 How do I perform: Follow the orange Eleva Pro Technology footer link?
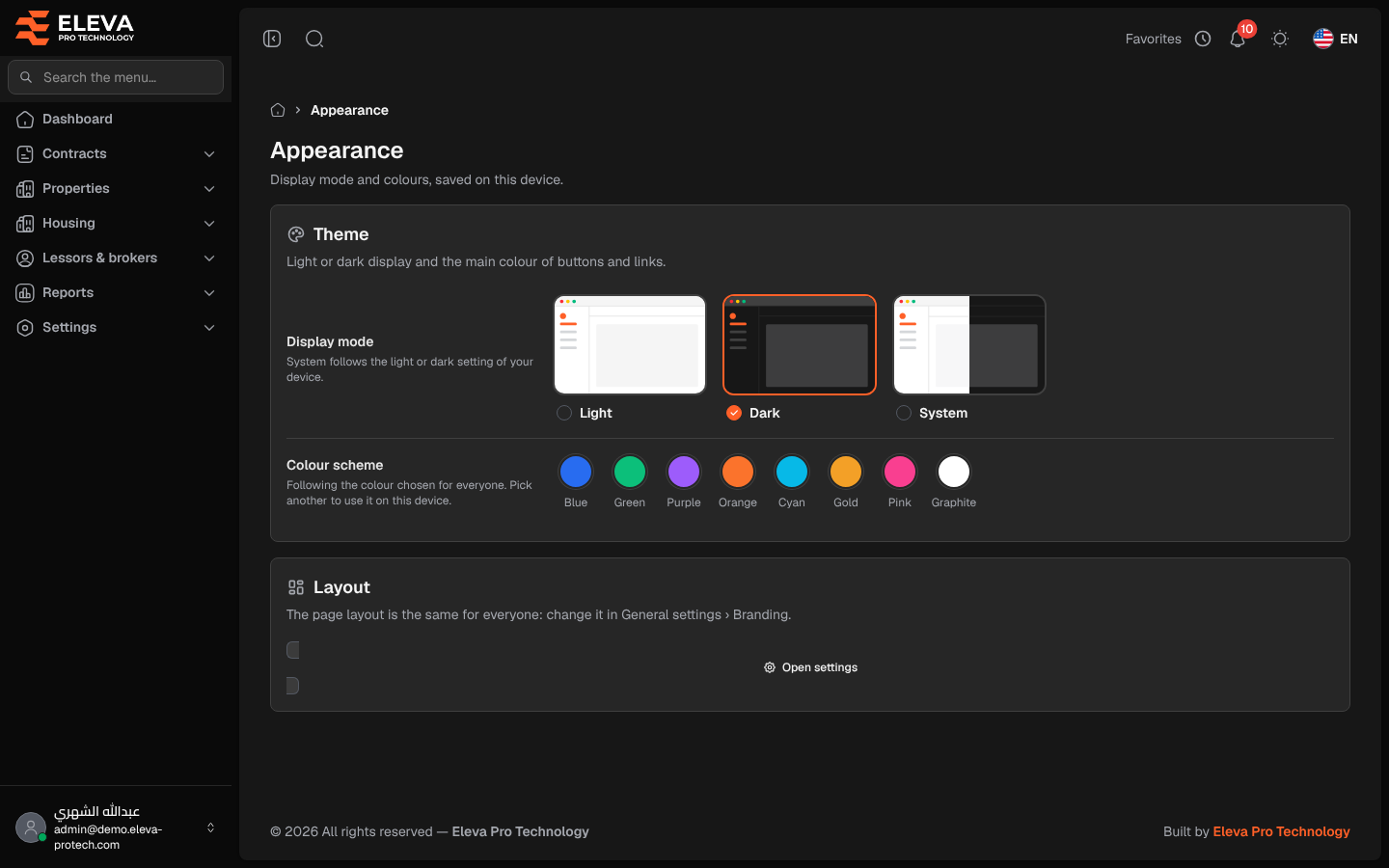coord(1281,831)
